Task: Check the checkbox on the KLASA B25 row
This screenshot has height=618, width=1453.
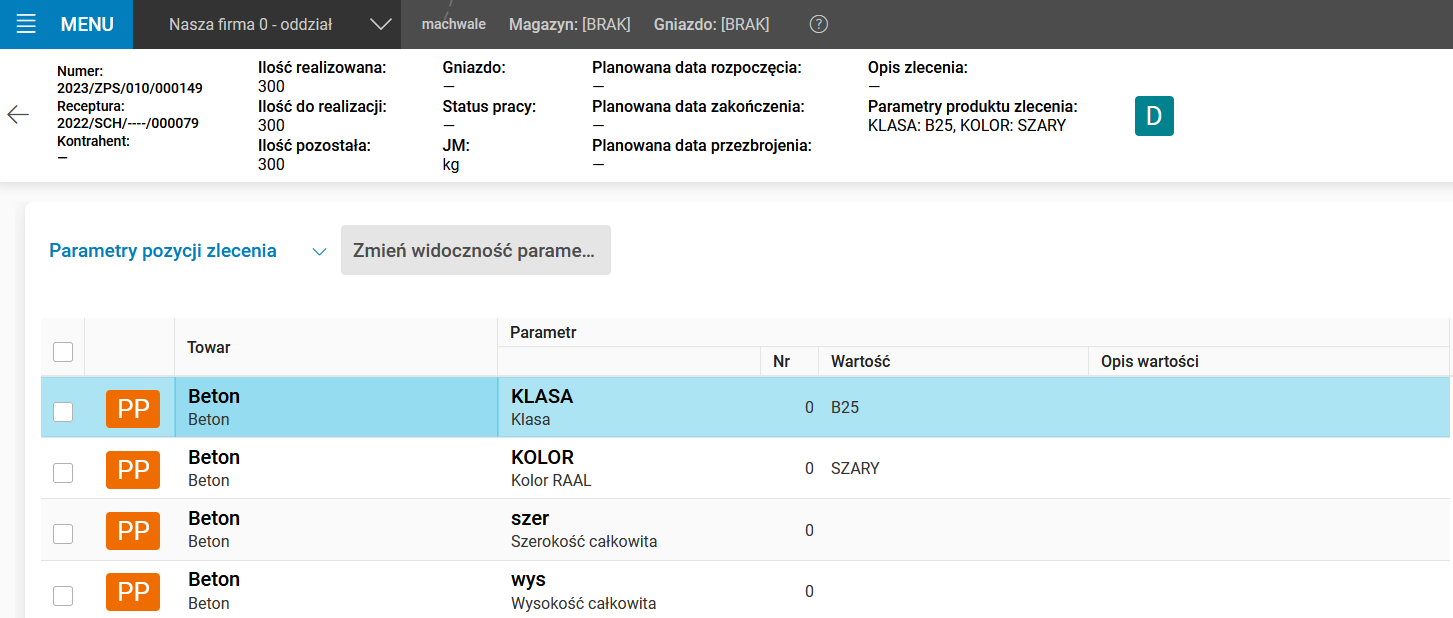Action: (x=63, y=411)
